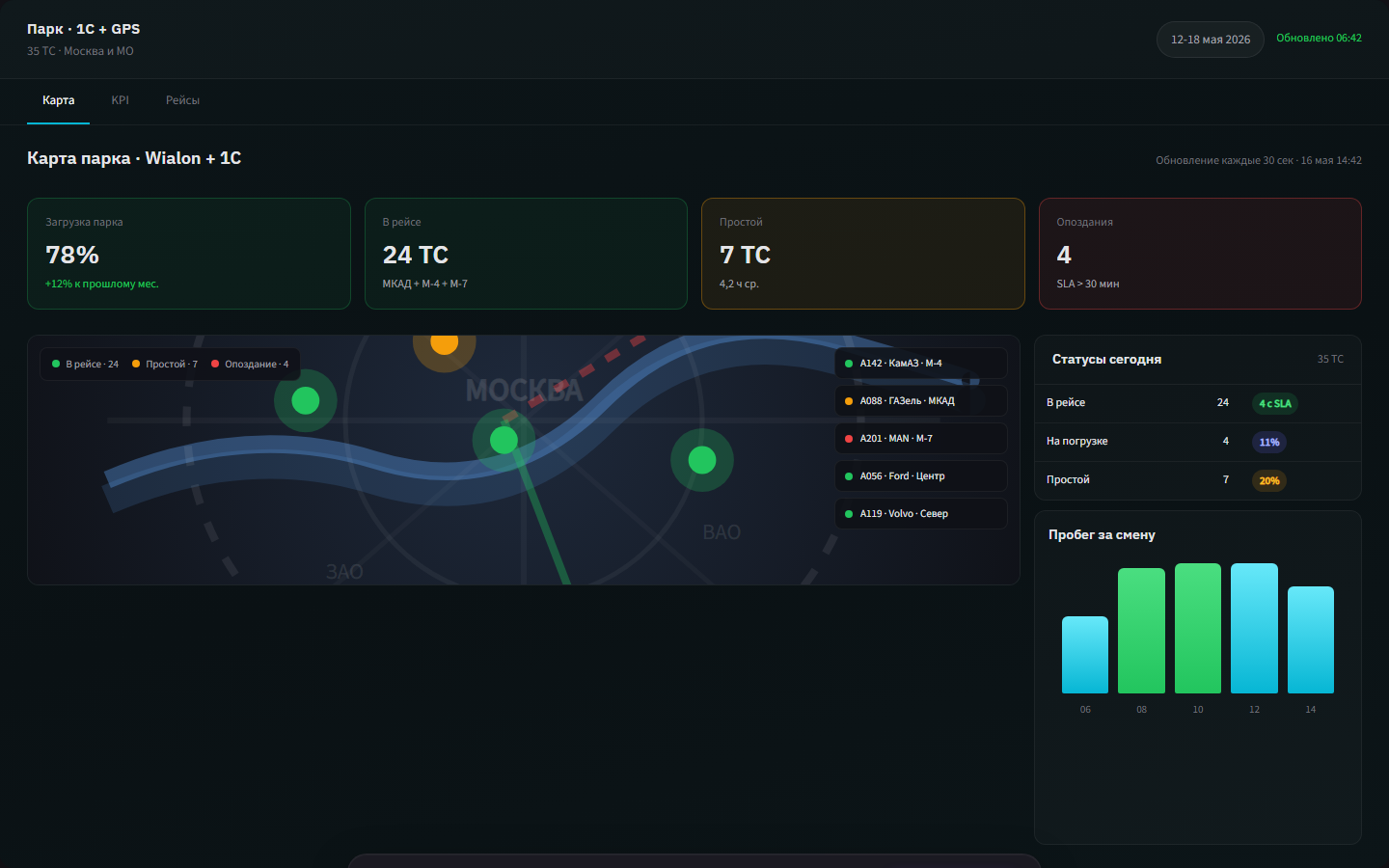The image size is (1389, 868).
Task: Click the red status dot of A201
Action: [849, 439]
